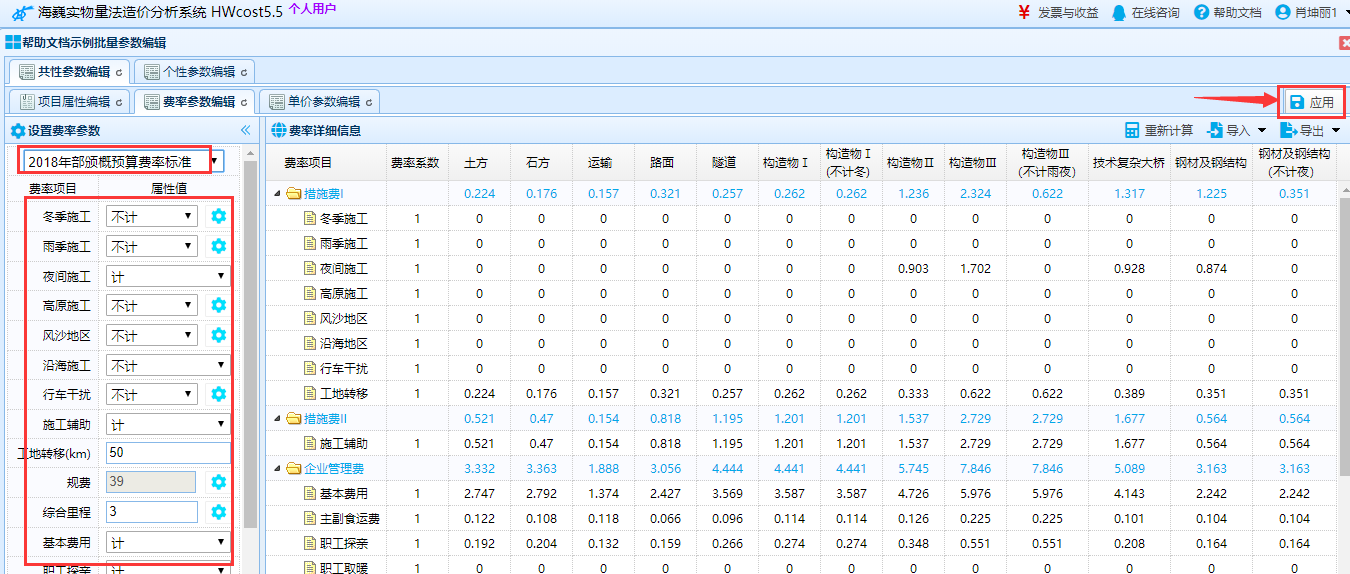Click the refresh icon on 共性参数编辑 tab
Viewport: 1350px width, 574px height.
tap(119, 72)
